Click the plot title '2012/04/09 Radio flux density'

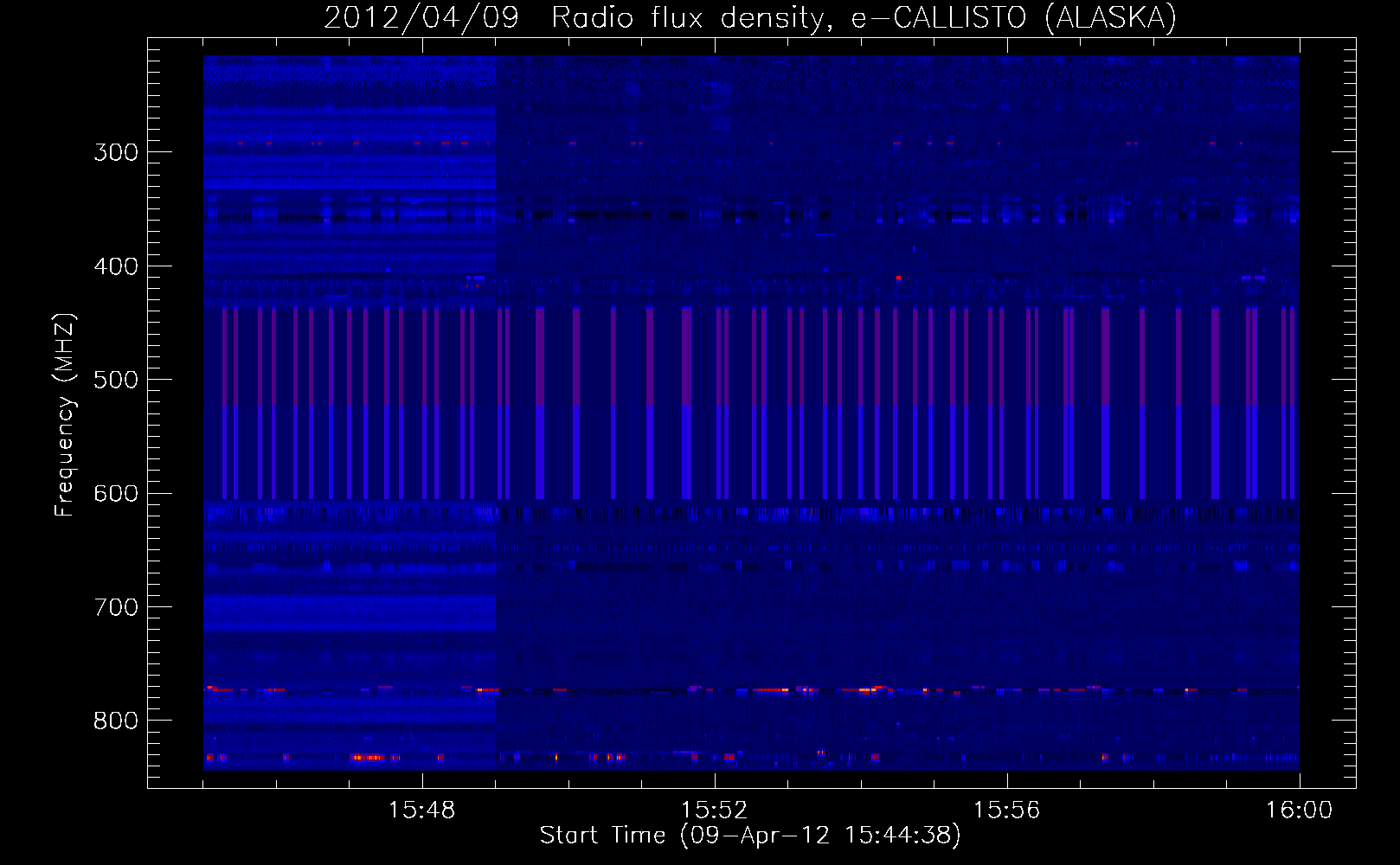575,17
